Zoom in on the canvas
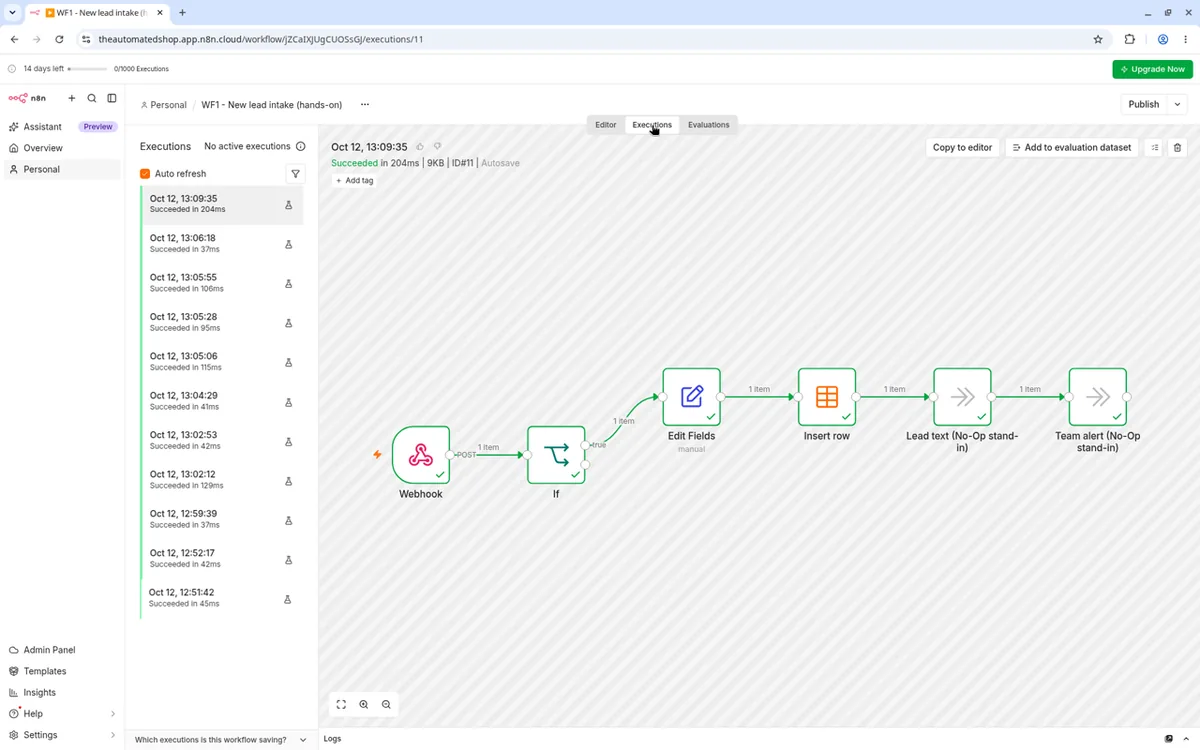Viewport: 1200px width, 750px height. tap(364, 704)
